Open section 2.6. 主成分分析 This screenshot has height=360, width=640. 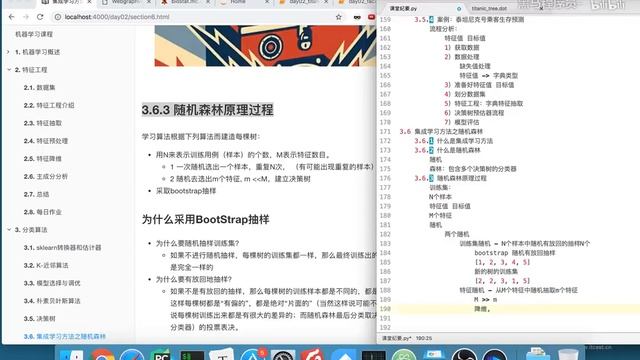pos(46,176)
